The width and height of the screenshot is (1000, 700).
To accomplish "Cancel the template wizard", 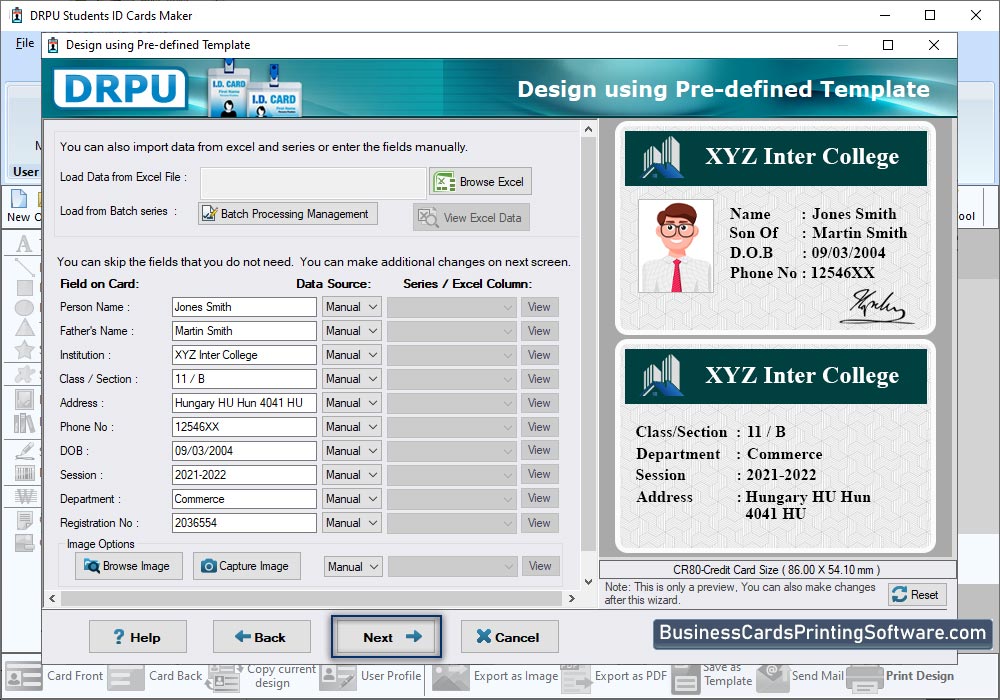I will (510, 637).
